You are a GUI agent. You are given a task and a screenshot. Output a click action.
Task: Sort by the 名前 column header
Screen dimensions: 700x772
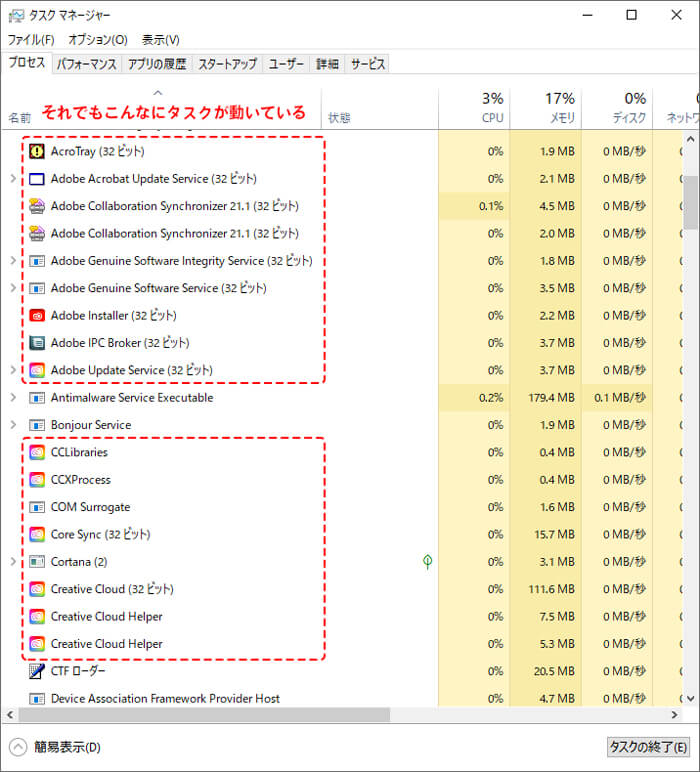click(161, 108)
